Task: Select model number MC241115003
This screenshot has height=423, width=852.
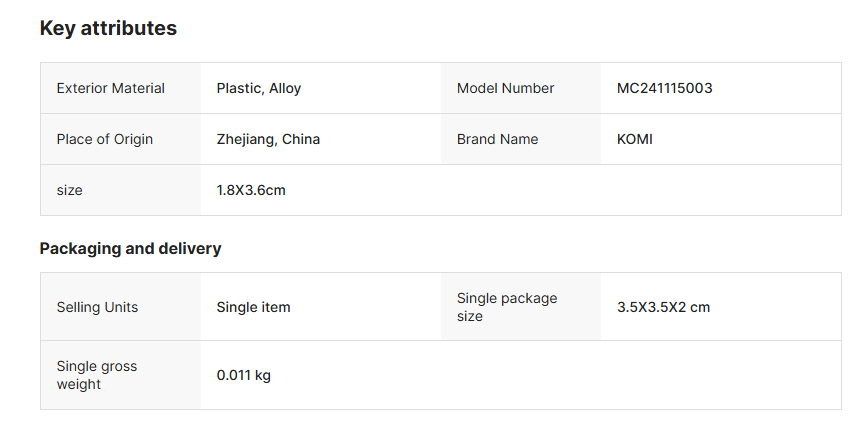Action: [665, 88]
